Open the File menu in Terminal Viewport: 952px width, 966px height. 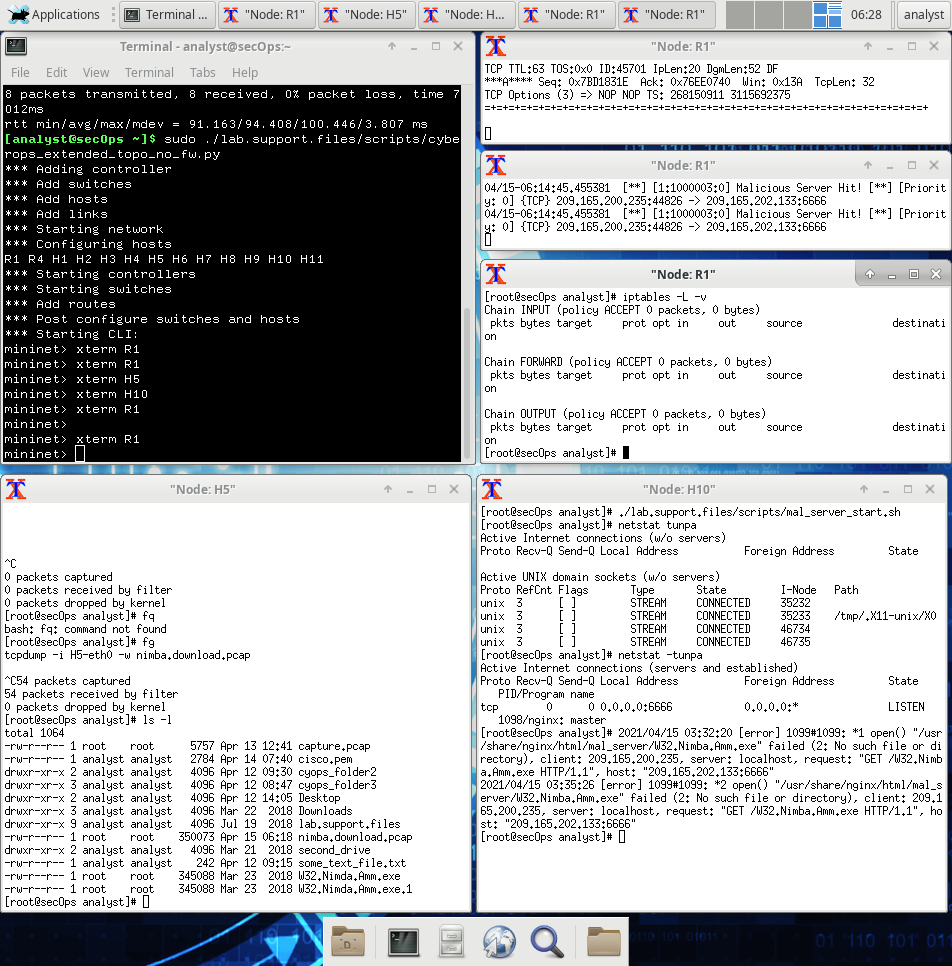click(20, 72)
